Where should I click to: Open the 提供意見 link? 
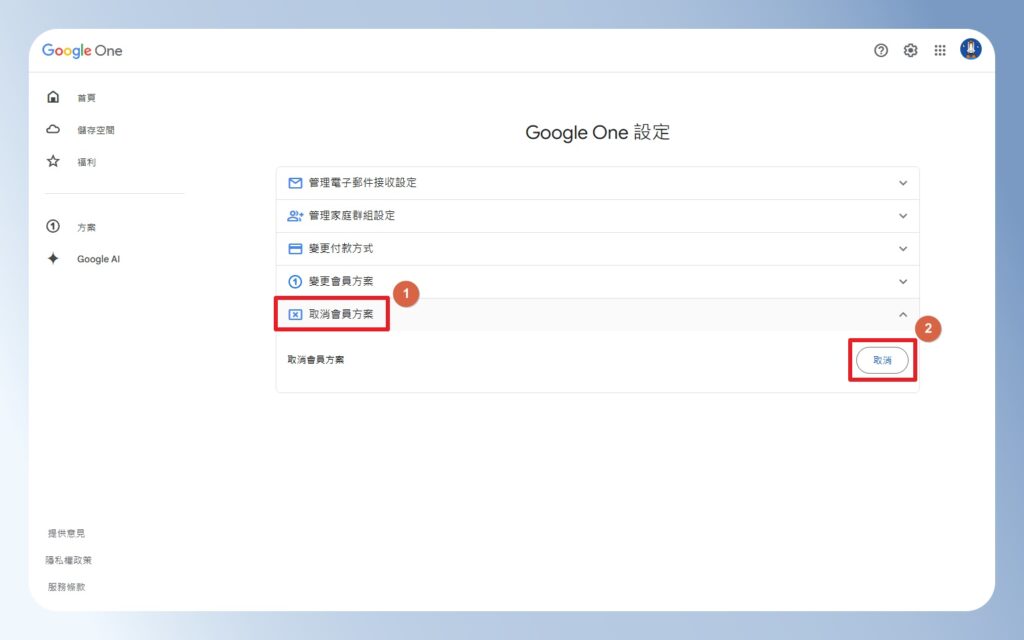coord(66,534)
